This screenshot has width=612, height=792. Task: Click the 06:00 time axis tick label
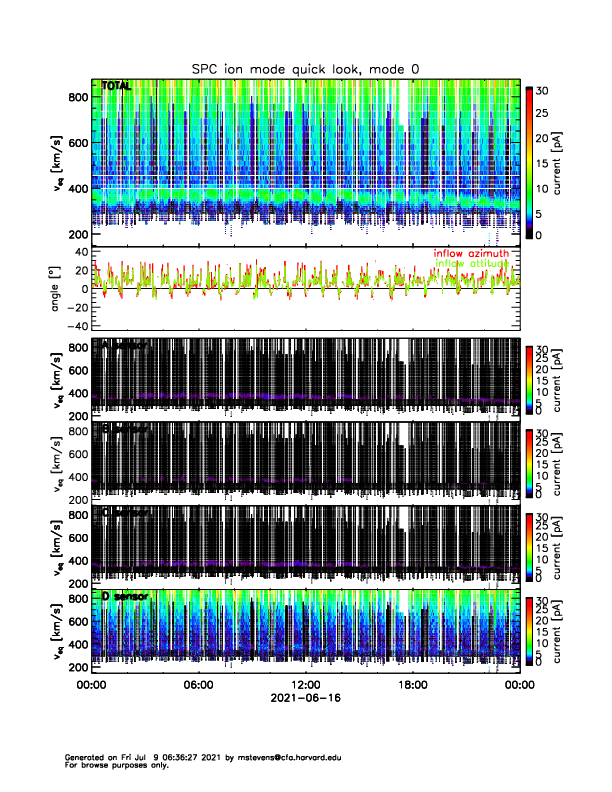[x=198, y=684]
